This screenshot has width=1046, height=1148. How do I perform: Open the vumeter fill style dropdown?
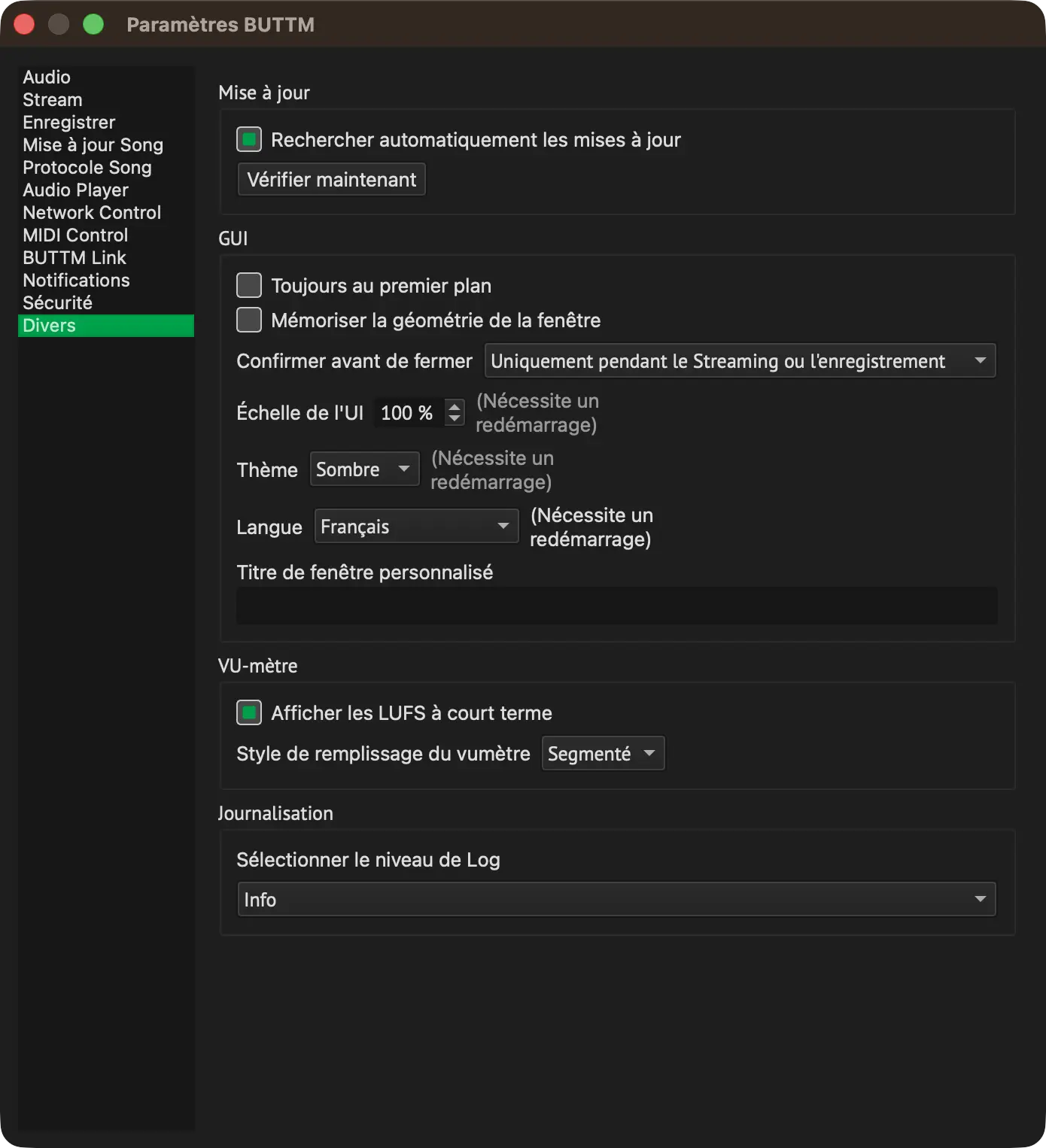click(604, 754)
